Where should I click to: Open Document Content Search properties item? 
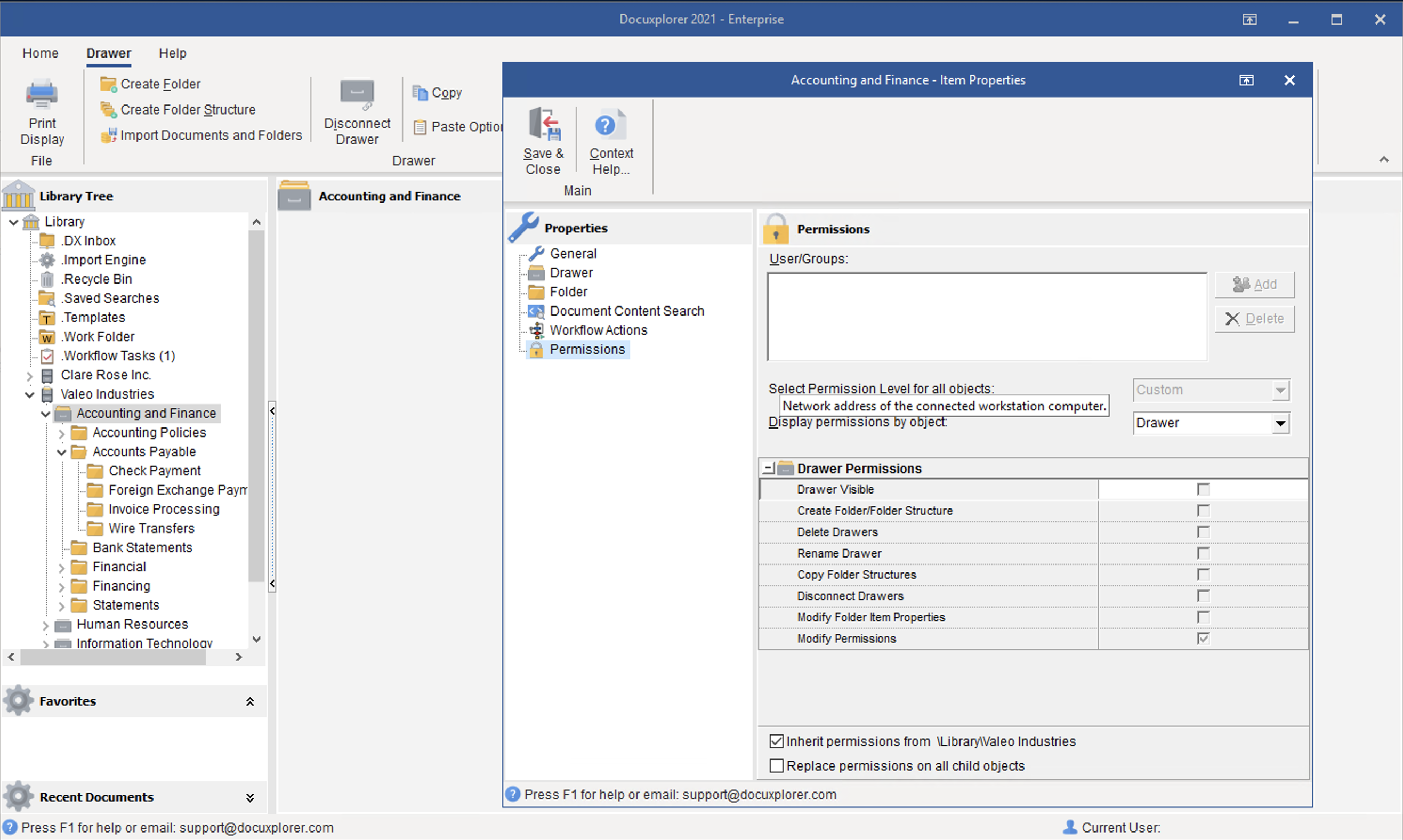pyautogui.click(x=626, y=311)
